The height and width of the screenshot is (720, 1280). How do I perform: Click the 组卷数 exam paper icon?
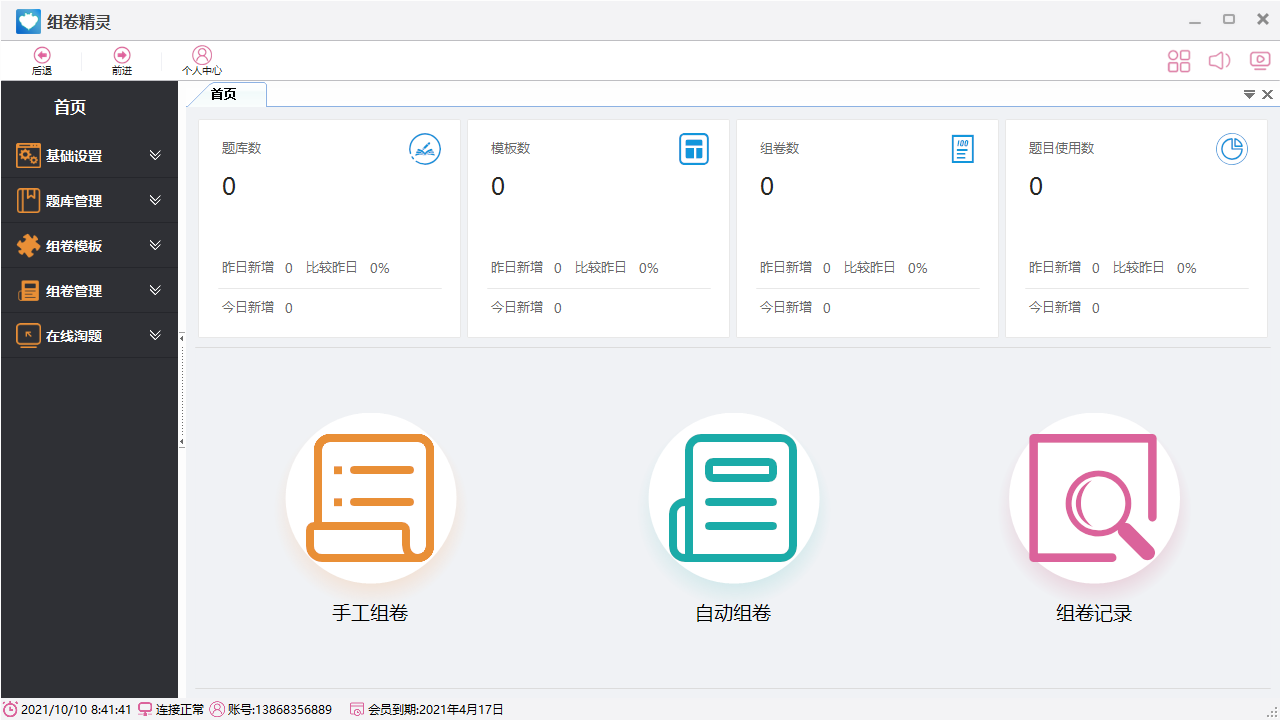click(x=962, y=149)
